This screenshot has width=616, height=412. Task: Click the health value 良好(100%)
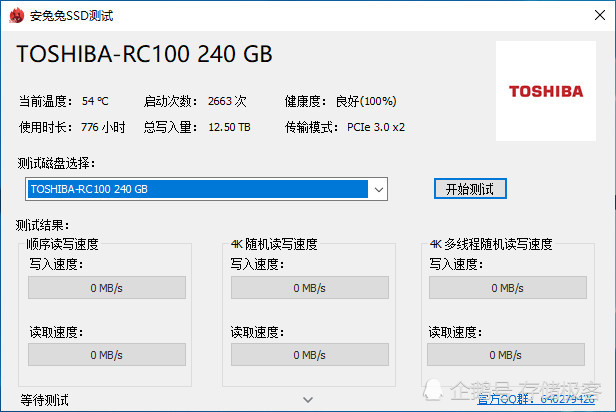(366, 101)
